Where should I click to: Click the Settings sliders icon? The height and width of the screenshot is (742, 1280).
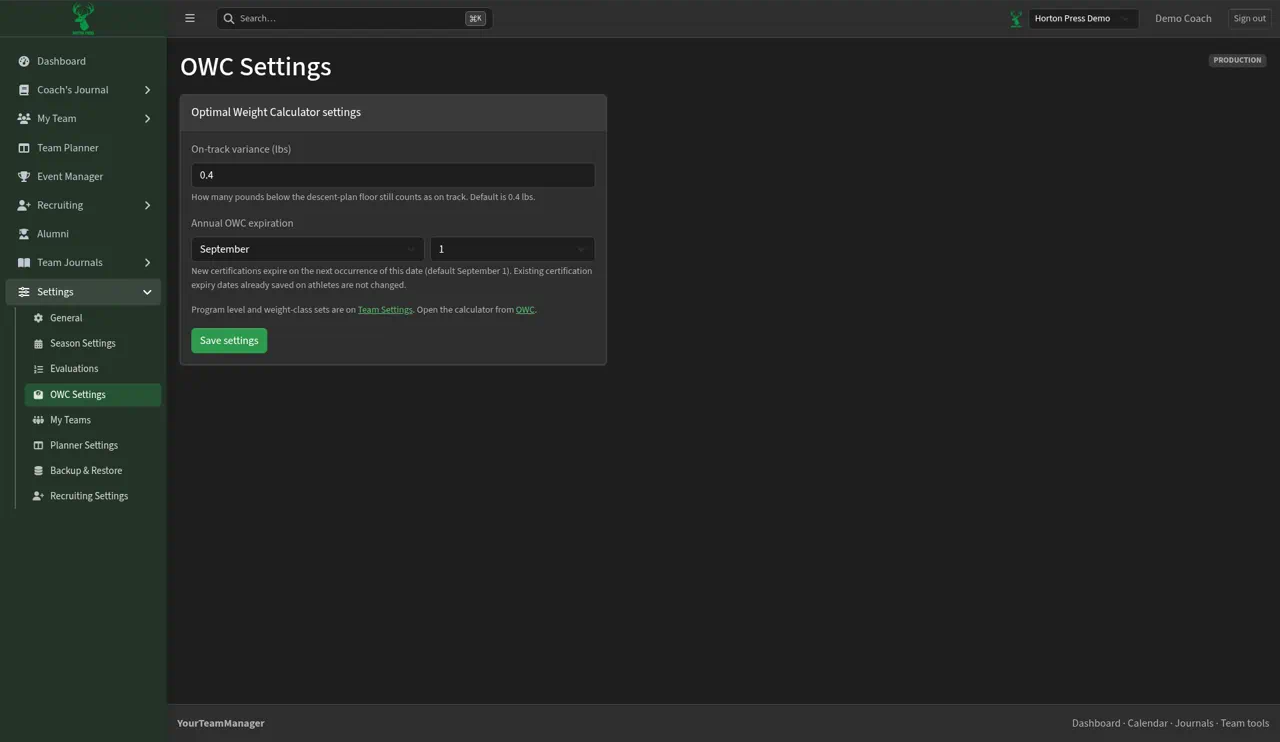(24, 292)
